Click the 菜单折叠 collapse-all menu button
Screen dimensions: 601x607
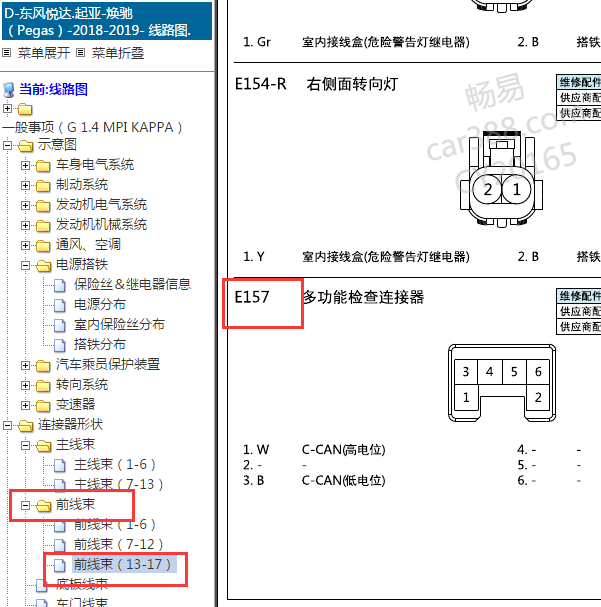[118, 53]
